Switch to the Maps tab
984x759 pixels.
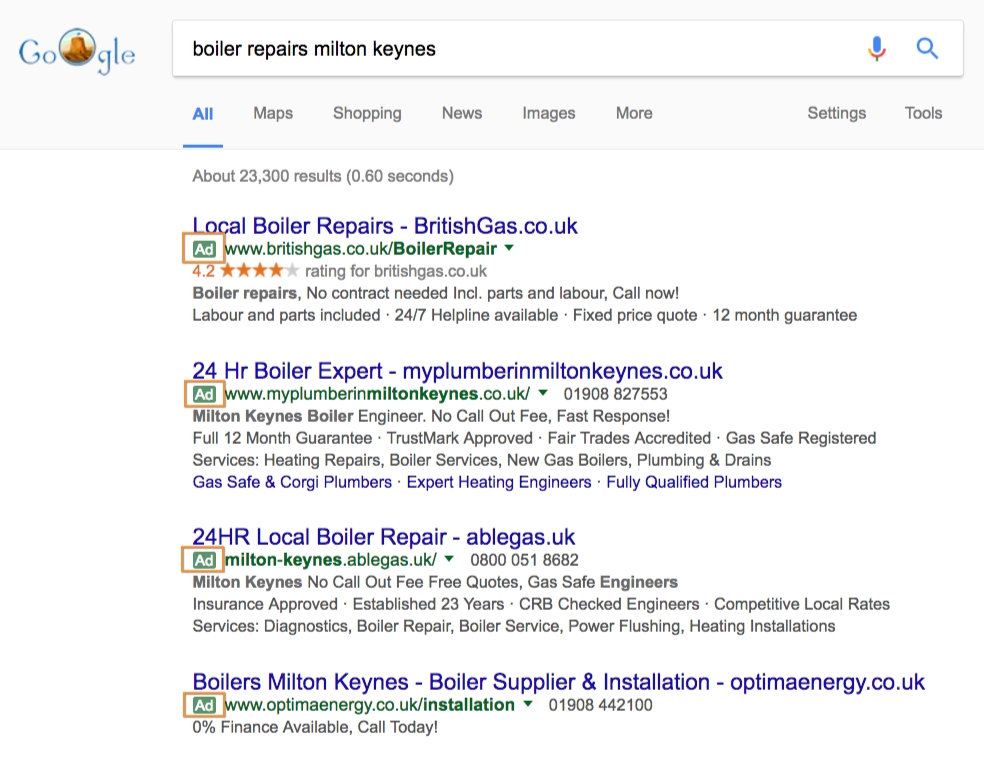click(273, 113)
